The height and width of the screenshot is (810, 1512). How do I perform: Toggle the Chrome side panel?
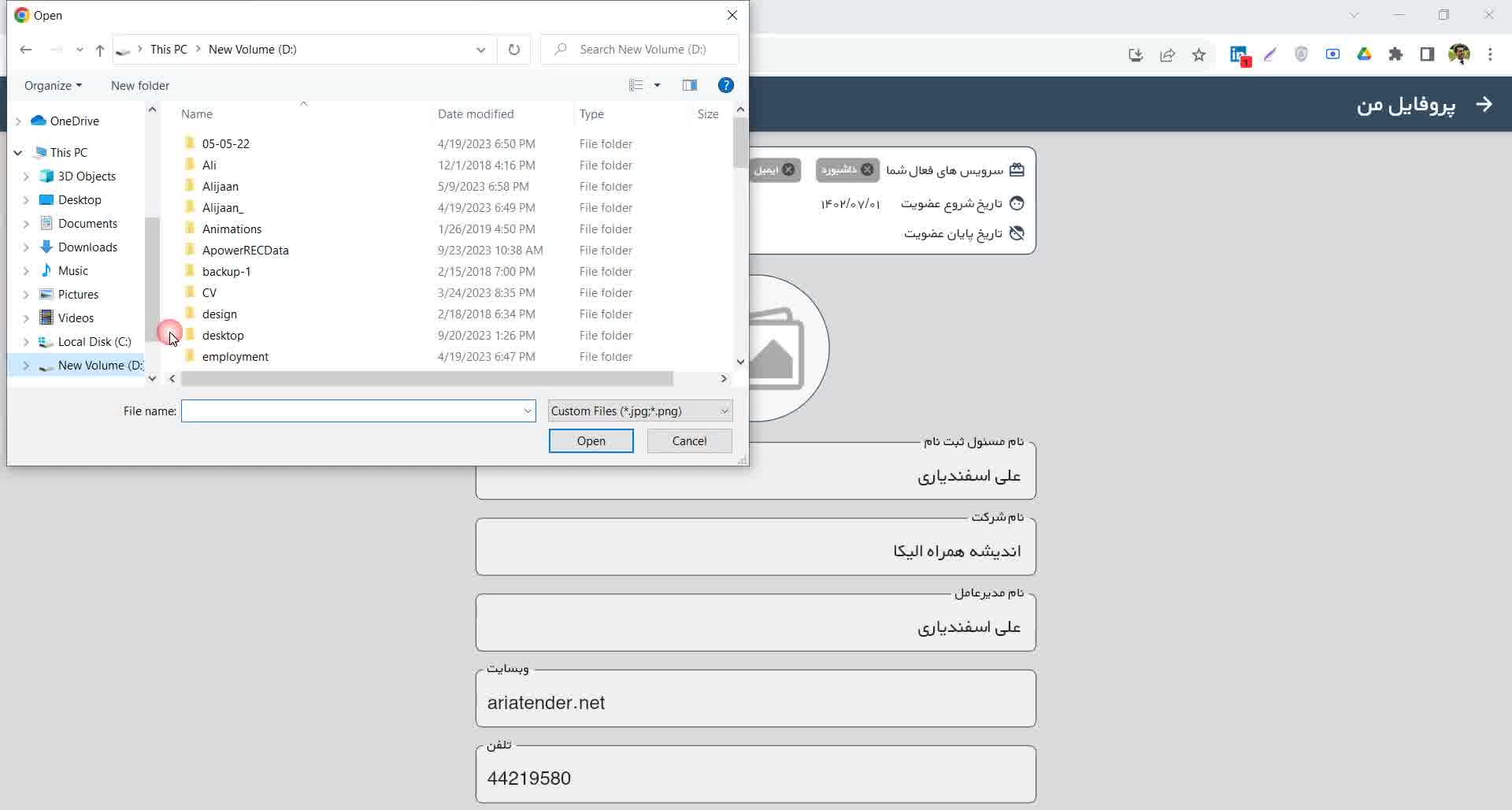point(1427,54)
